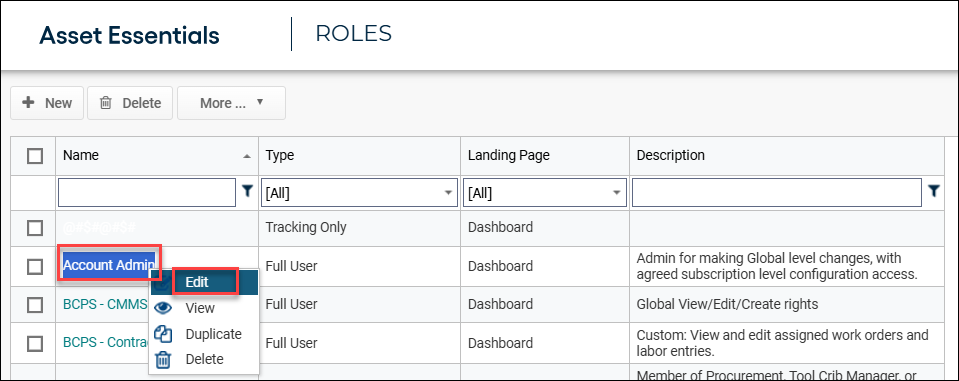Click the Name filter text field

pos(147,193)
